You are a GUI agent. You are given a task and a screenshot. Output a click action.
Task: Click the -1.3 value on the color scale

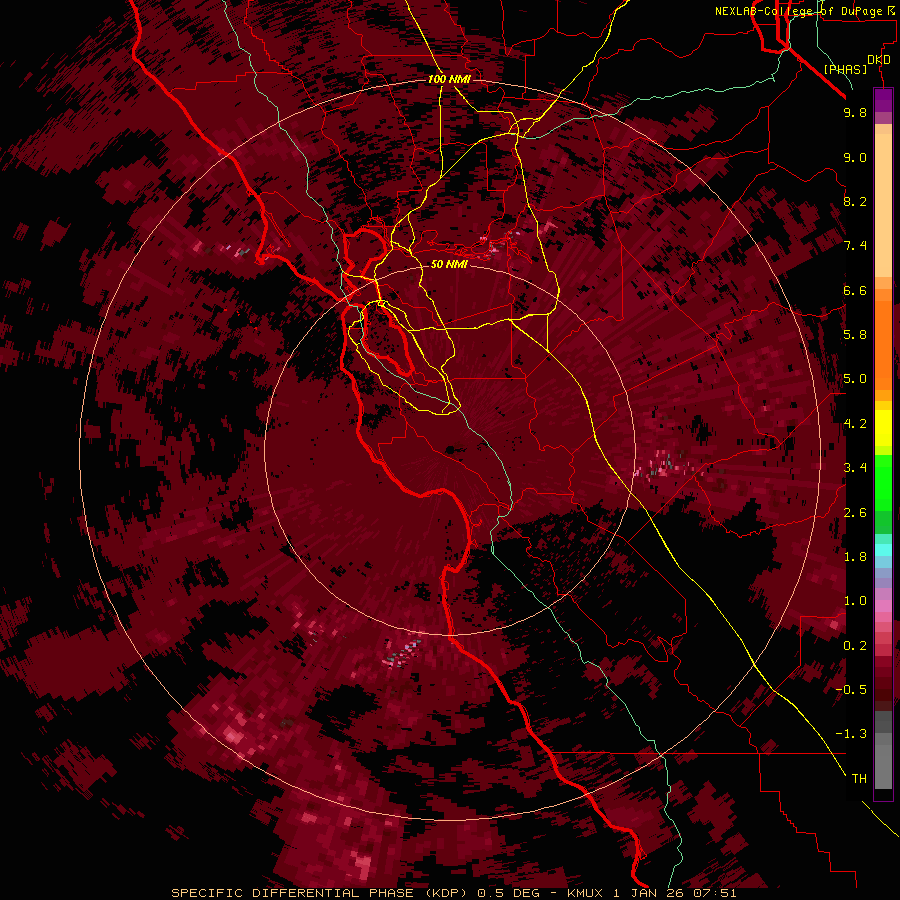coord(851,734)
